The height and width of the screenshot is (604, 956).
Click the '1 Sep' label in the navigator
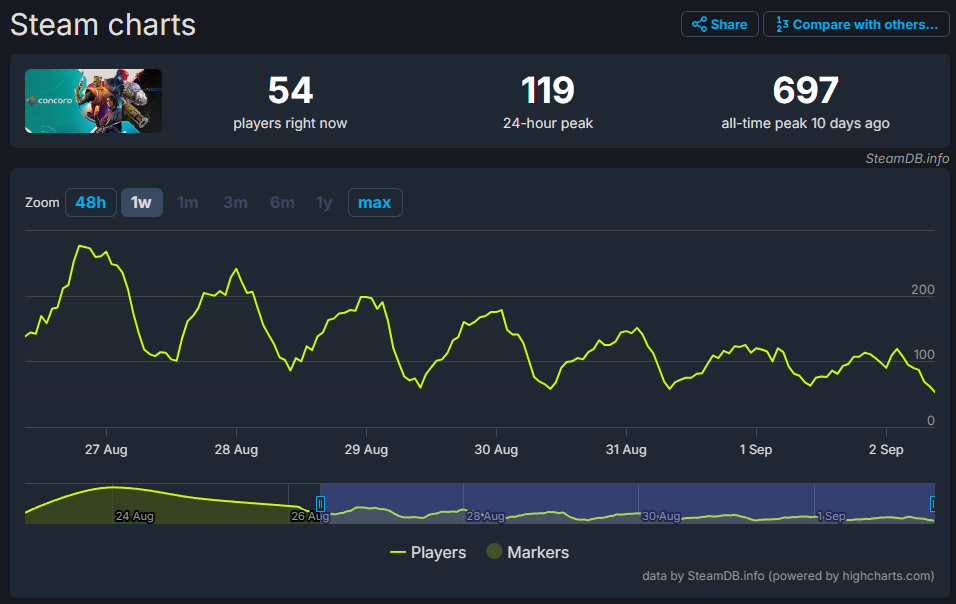coord(832,516)
